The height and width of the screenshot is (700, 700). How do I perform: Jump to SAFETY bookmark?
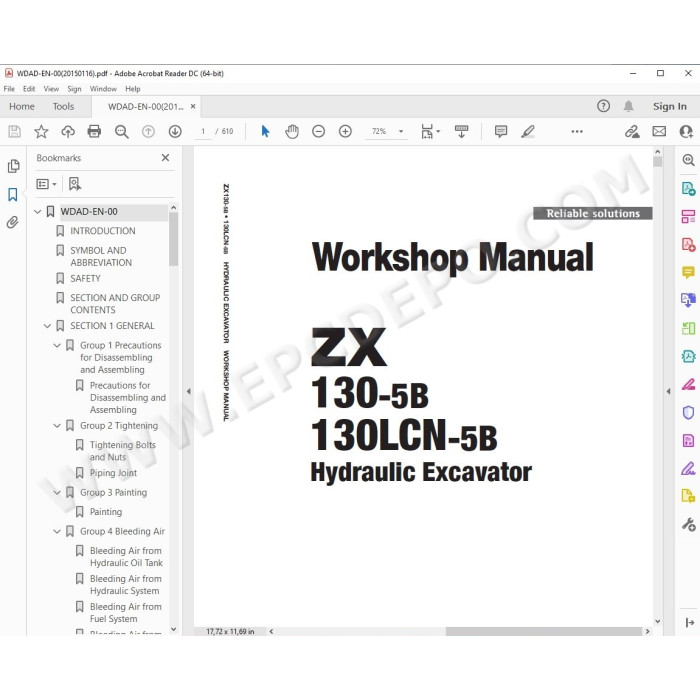tap(85, 279)
